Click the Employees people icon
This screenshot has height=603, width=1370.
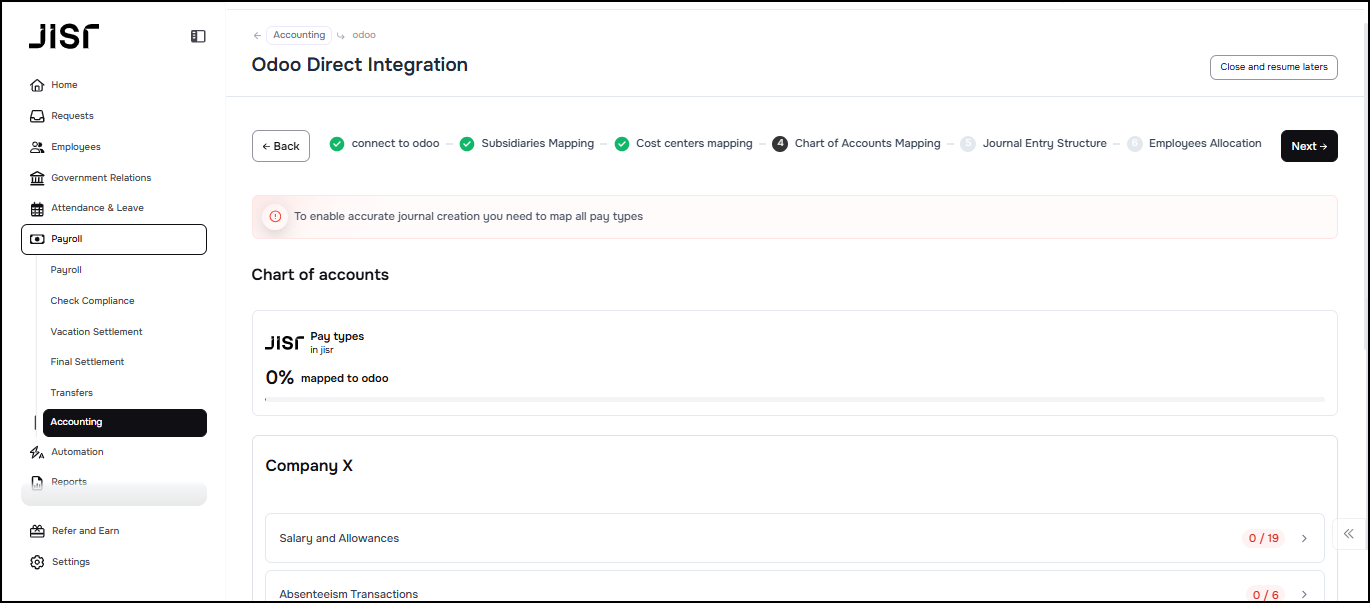coord(37,147)
